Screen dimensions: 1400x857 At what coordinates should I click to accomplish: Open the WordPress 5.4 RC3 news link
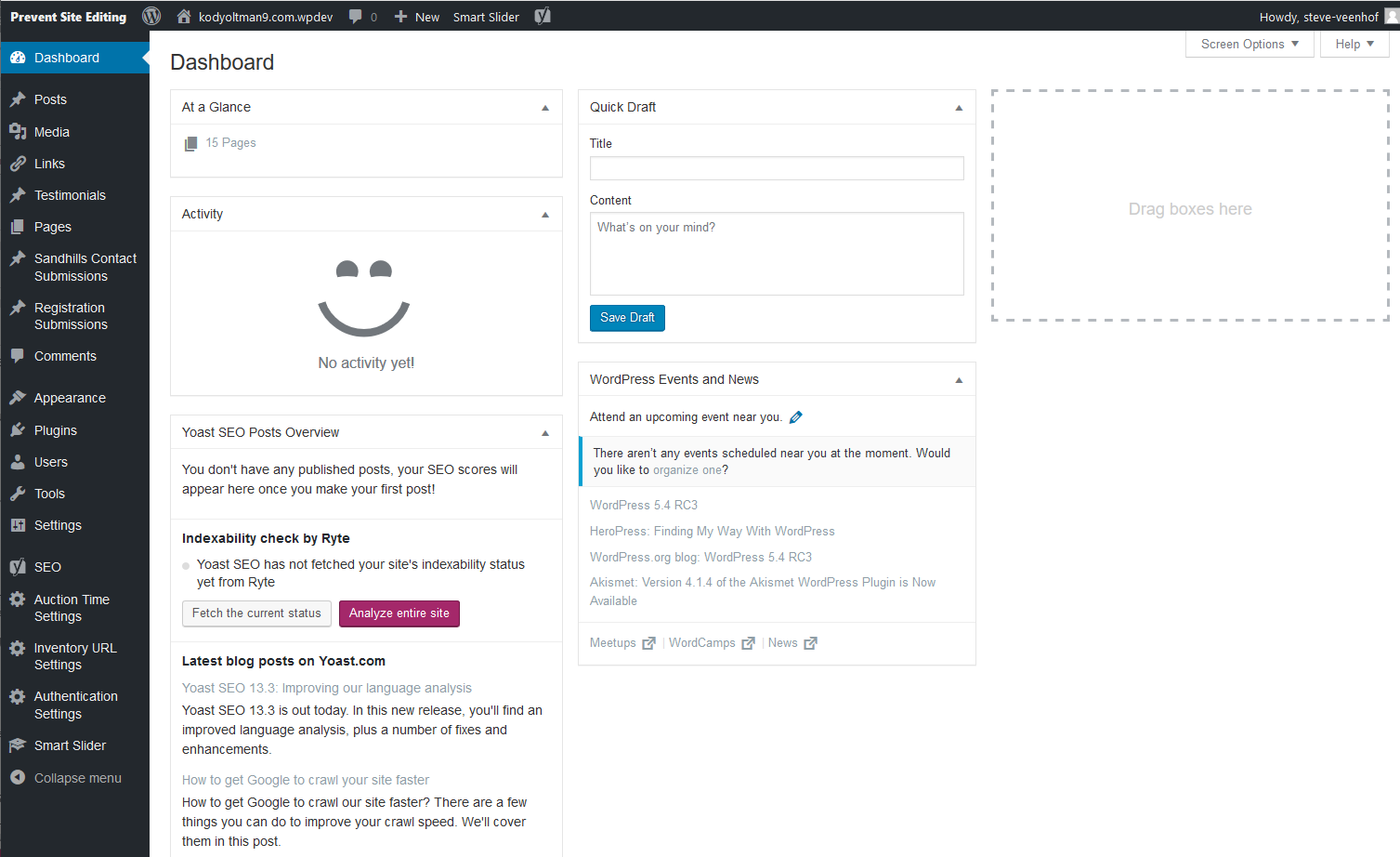644,505
